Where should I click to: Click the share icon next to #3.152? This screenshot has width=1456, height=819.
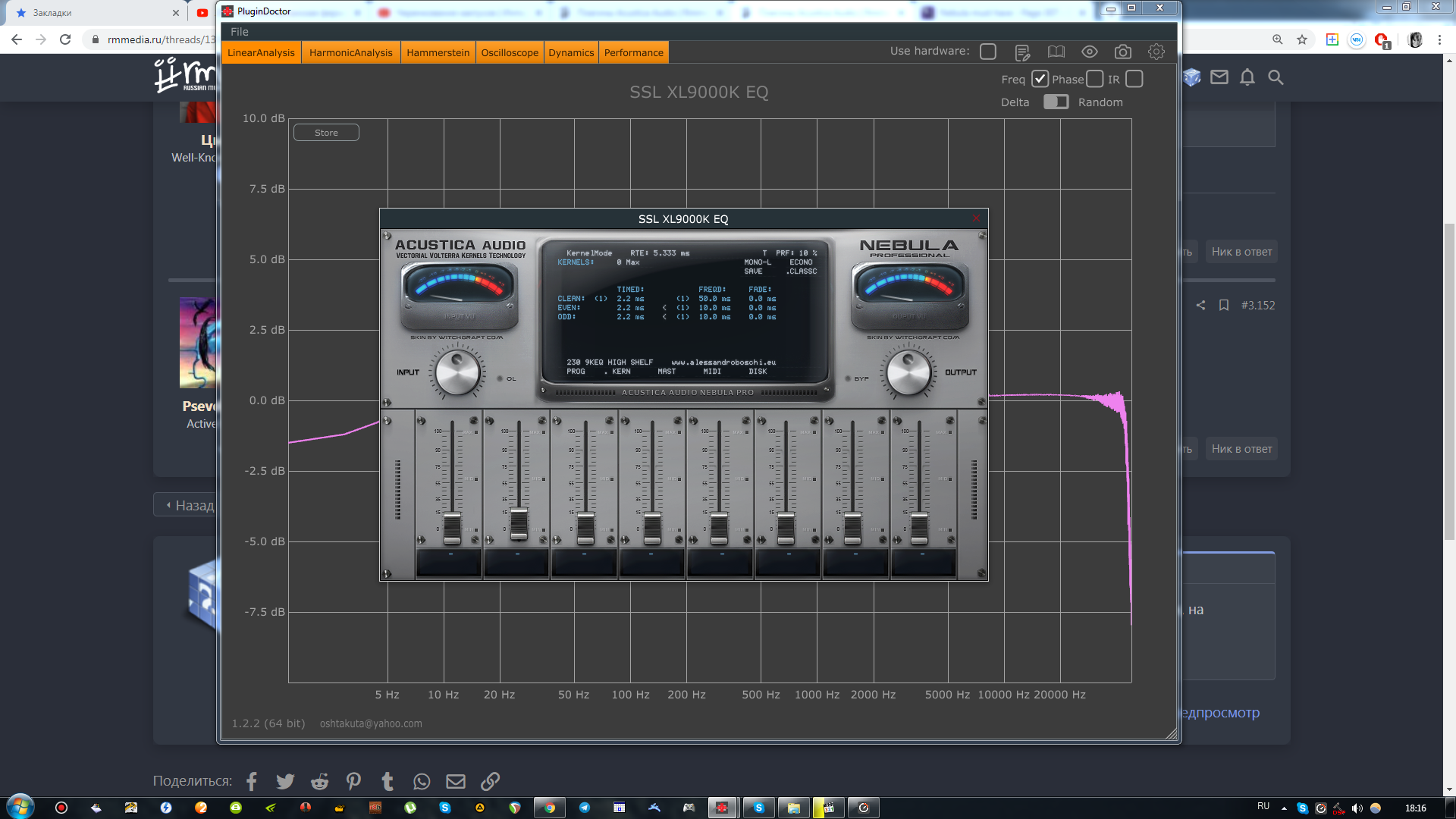point(1200,305)
